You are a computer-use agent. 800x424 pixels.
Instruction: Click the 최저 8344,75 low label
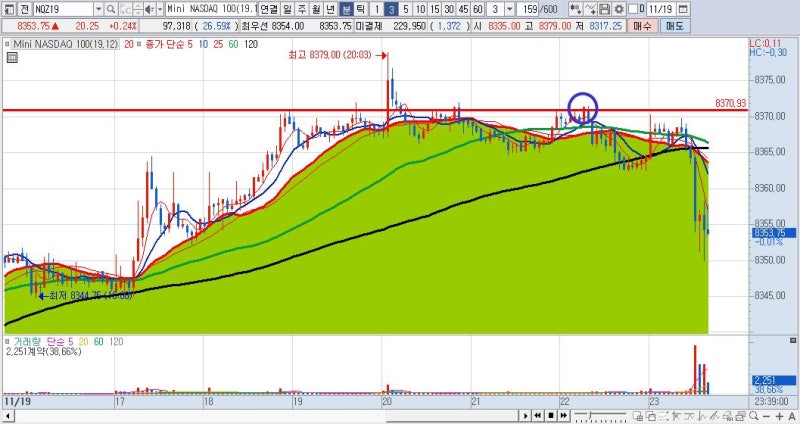coord(90,295)
